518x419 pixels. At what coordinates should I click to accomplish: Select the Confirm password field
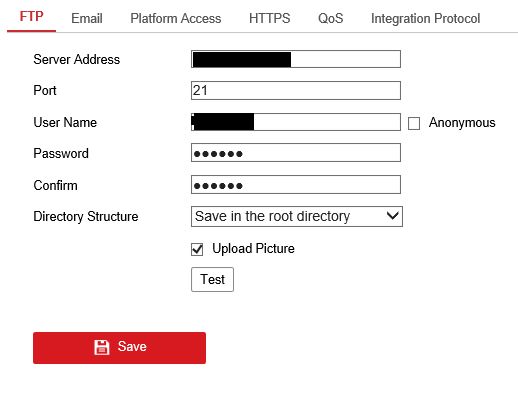[296, 185]
